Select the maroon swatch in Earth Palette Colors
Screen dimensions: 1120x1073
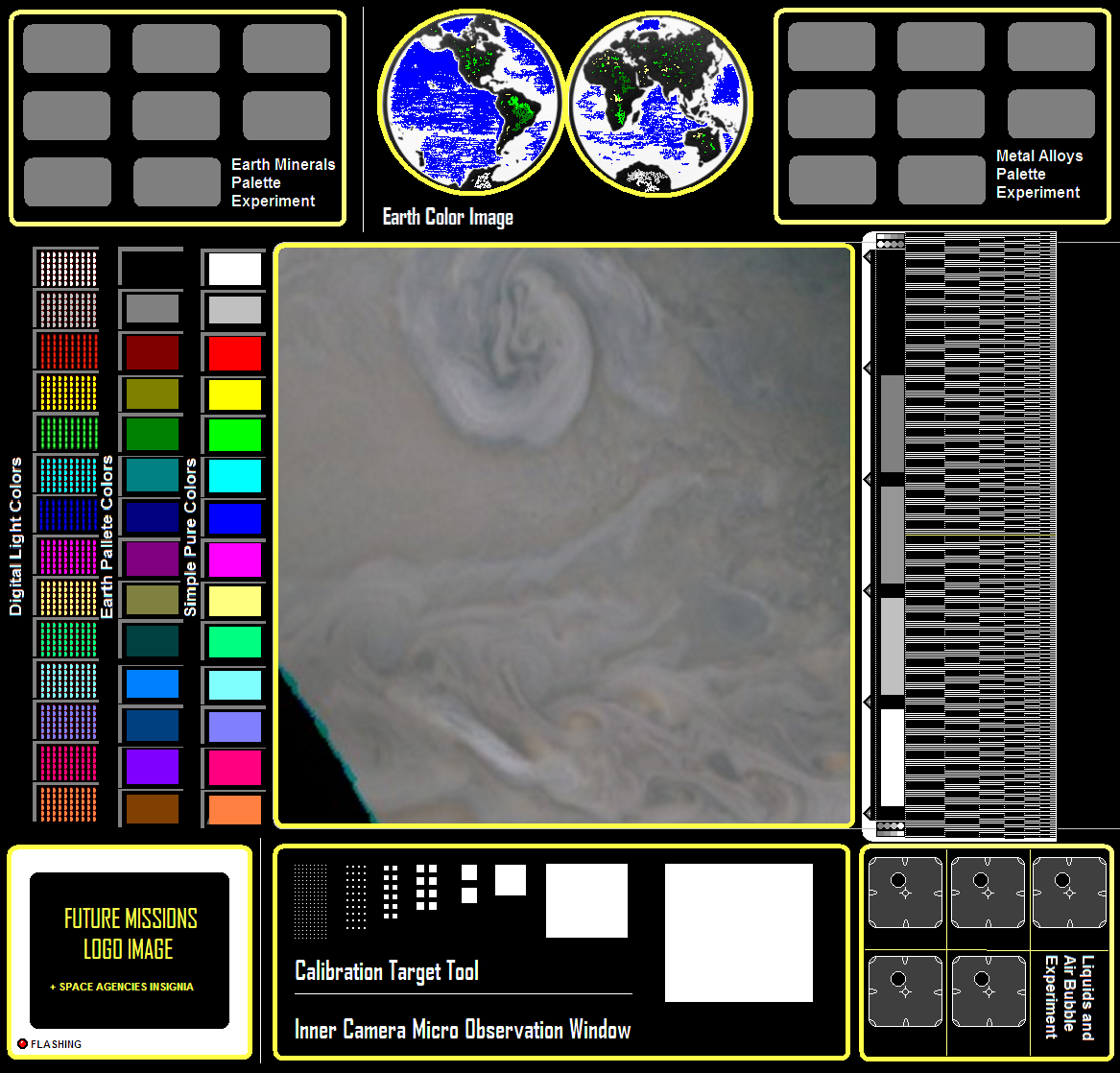click(153, 353)
